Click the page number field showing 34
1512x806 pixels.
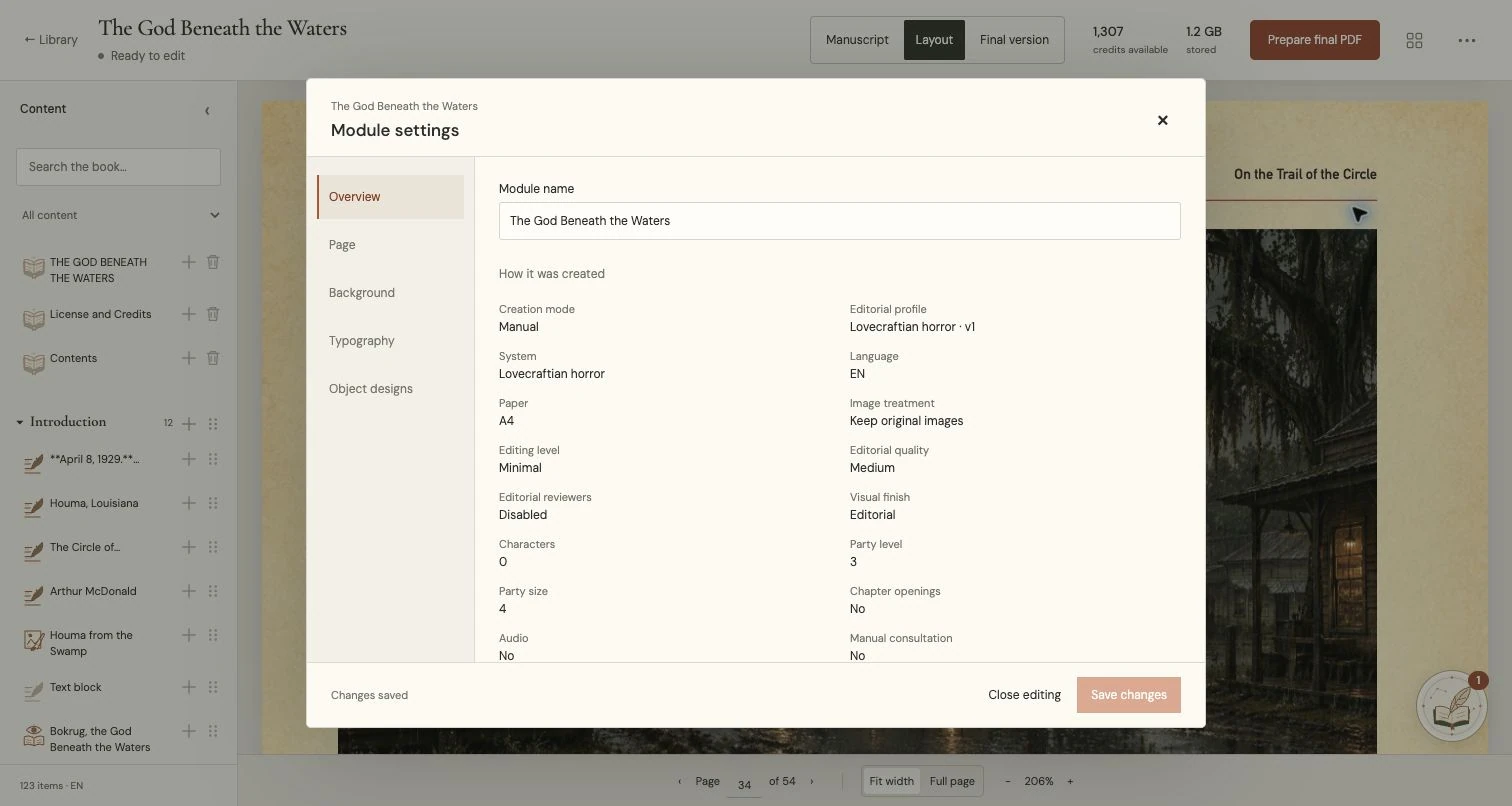(x=744, y=784)
